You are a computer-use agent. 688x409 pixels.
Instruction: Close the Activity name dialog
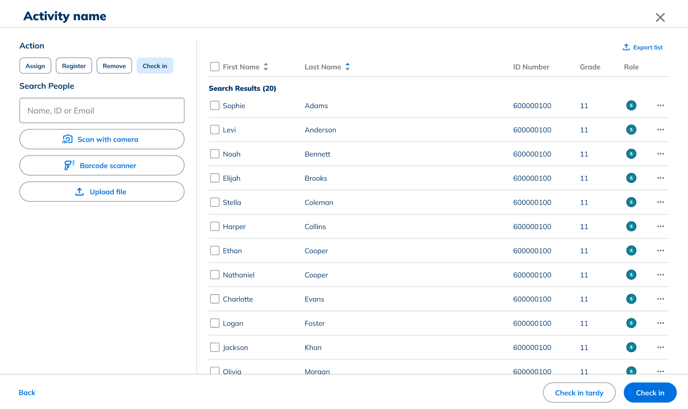pyautogui.click(x=660, y=17)
